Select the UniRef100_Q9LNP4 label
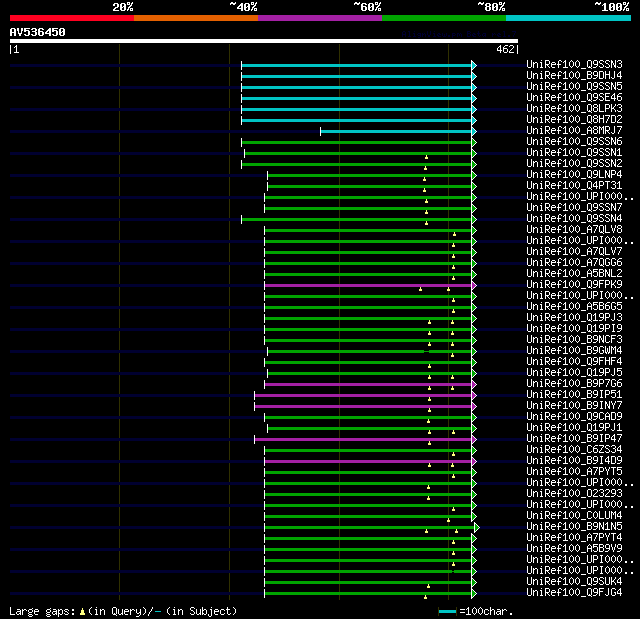Screen dimensions: 640x619 pos(574,175)
